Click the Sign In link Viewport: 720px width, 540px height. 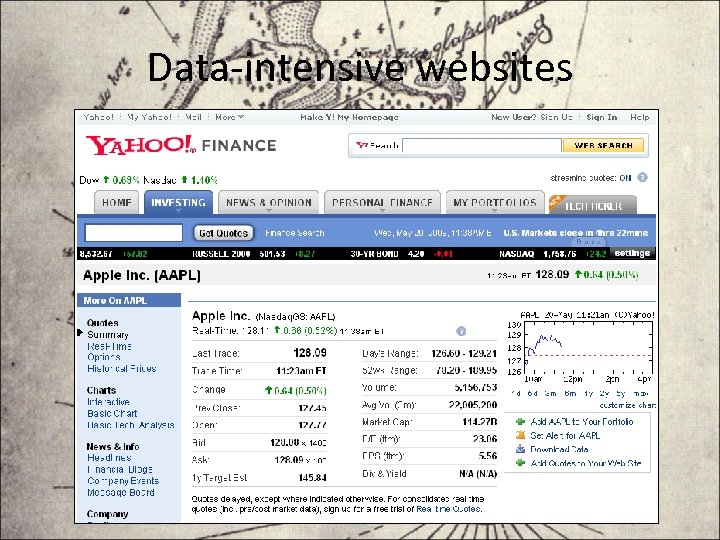pos(602,117)
